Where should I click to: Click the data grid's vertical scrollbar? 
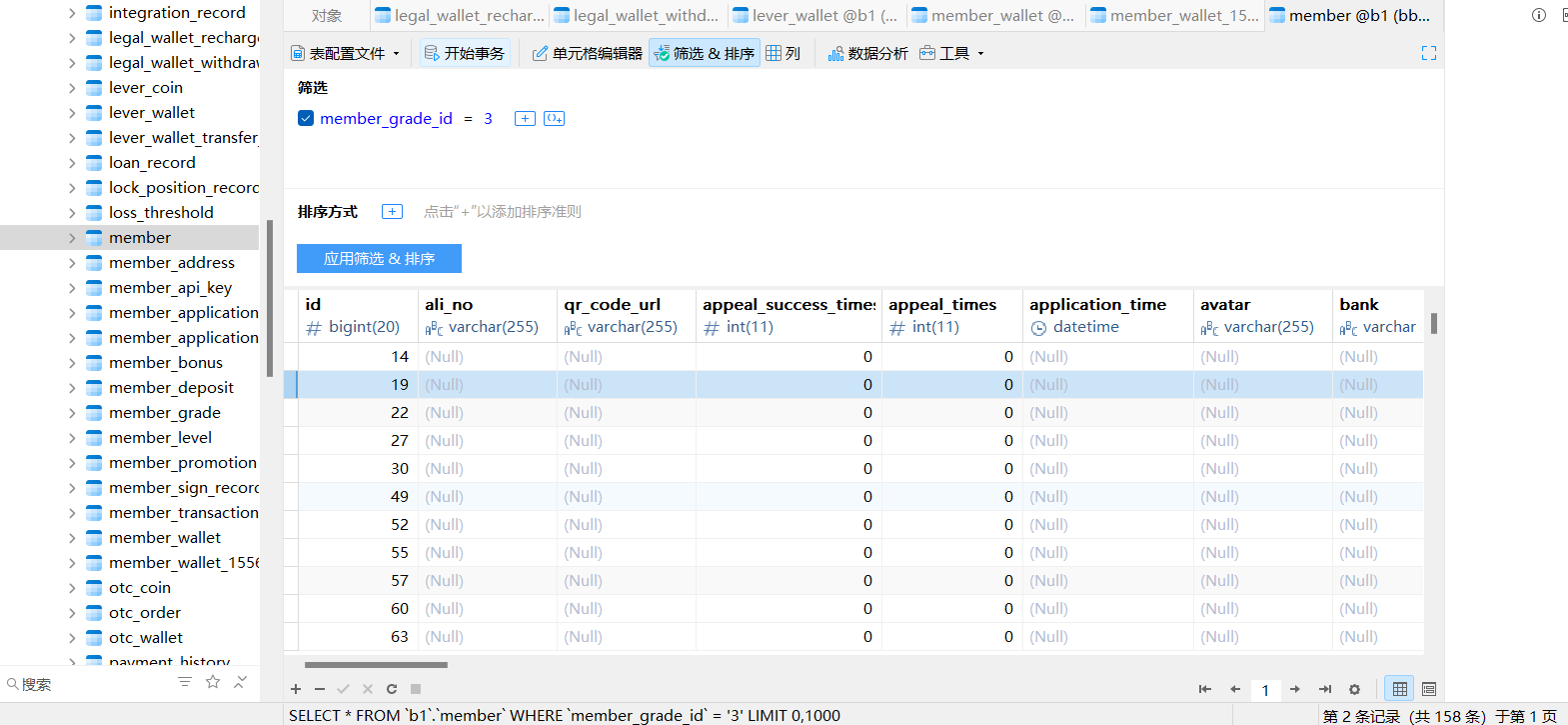tap(1434, 323)
